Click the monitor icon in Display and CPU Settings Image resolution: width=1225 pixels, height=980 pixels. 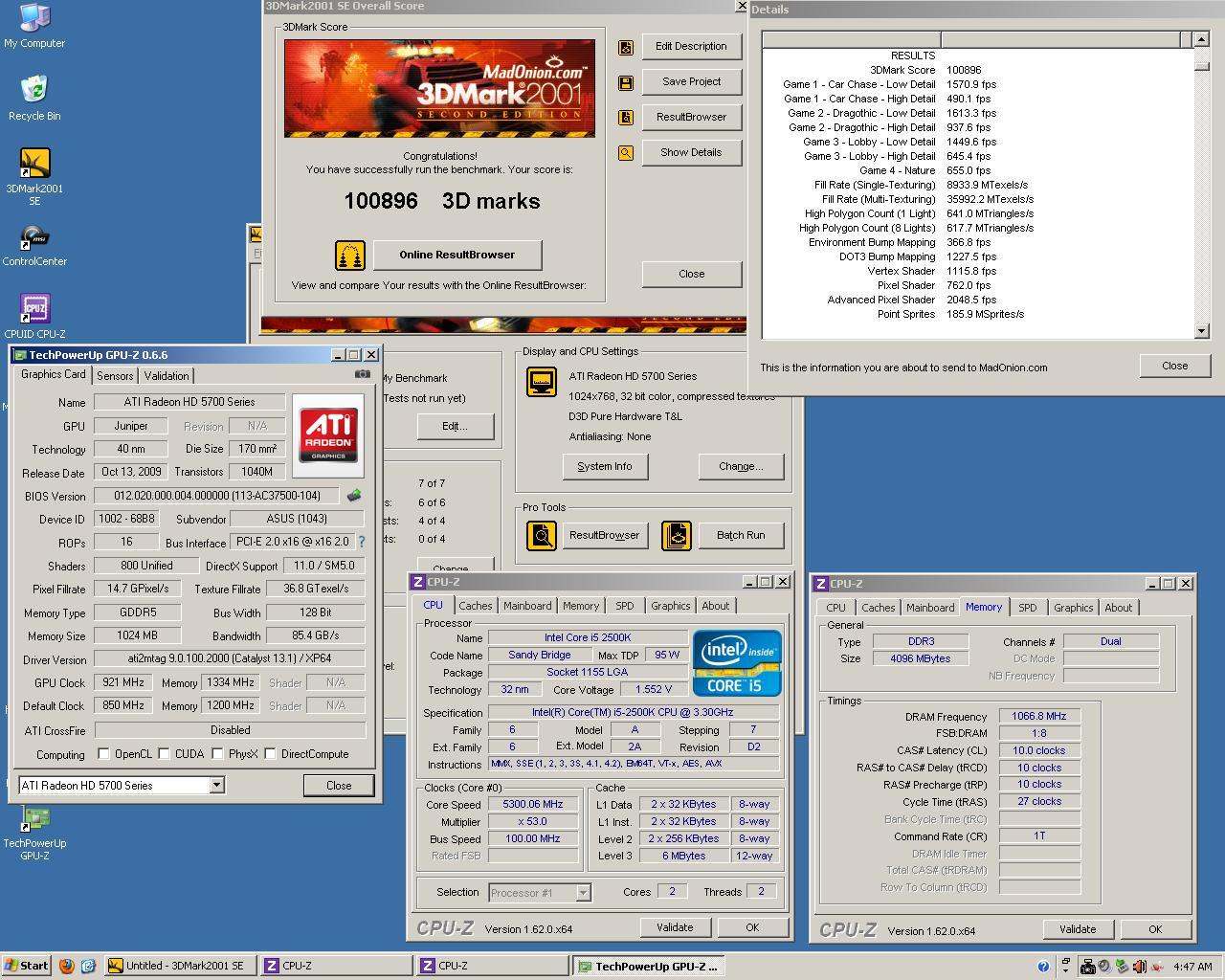pyautogui.click(x=542, y=382)
